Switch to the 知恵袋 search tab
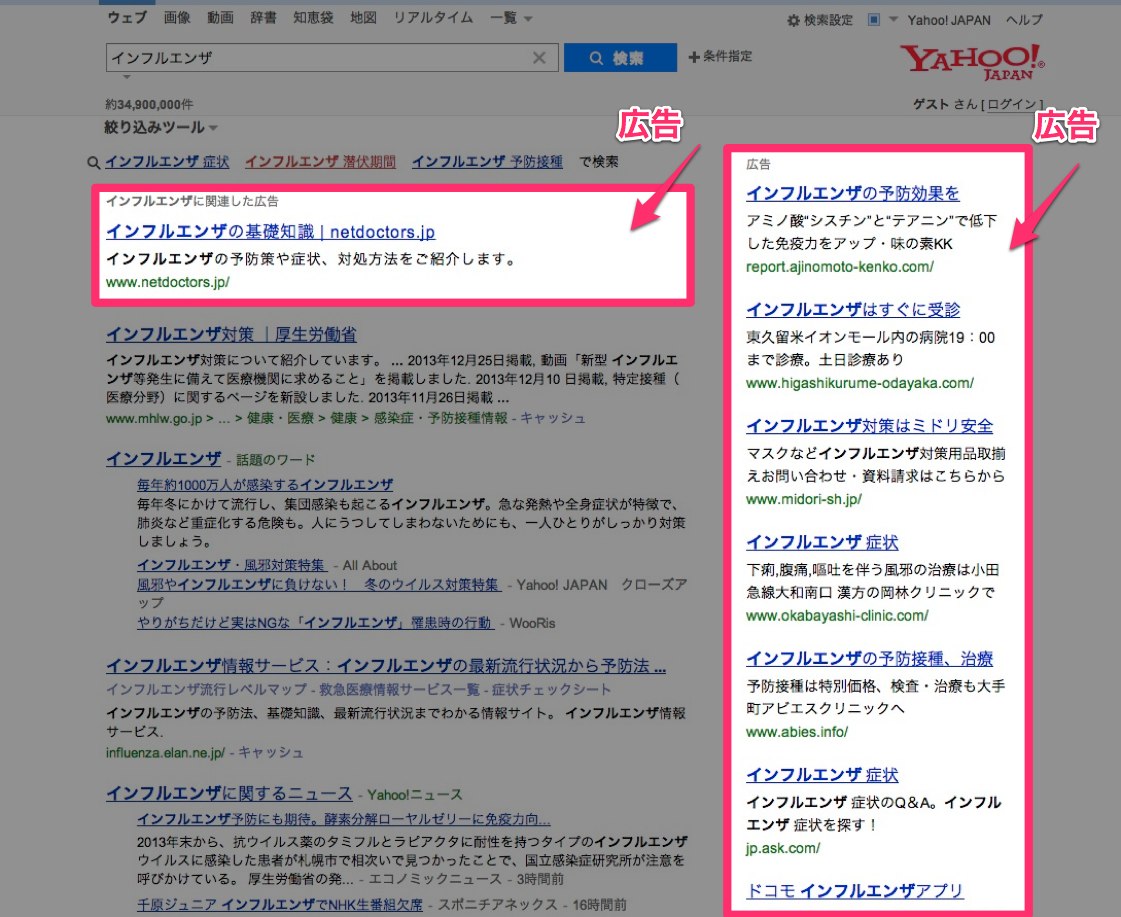This screenshot has width=1121, height=917. point(315,18)
